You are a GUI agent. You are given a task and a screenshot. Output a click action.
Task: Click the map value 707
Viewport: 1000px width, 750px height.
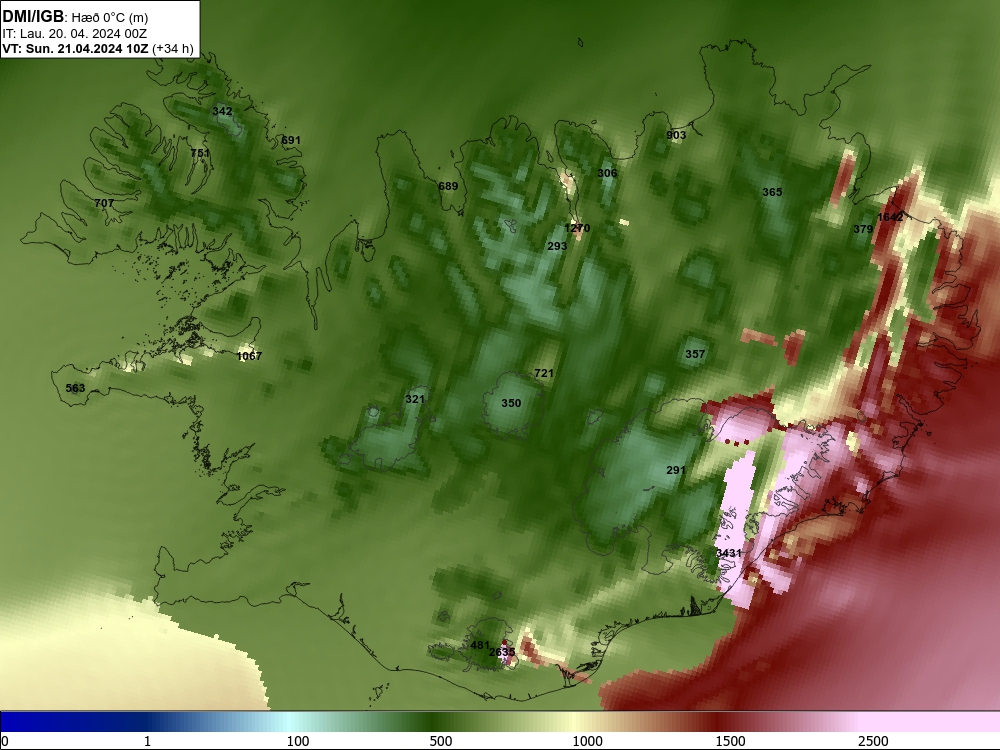point(104,203)
